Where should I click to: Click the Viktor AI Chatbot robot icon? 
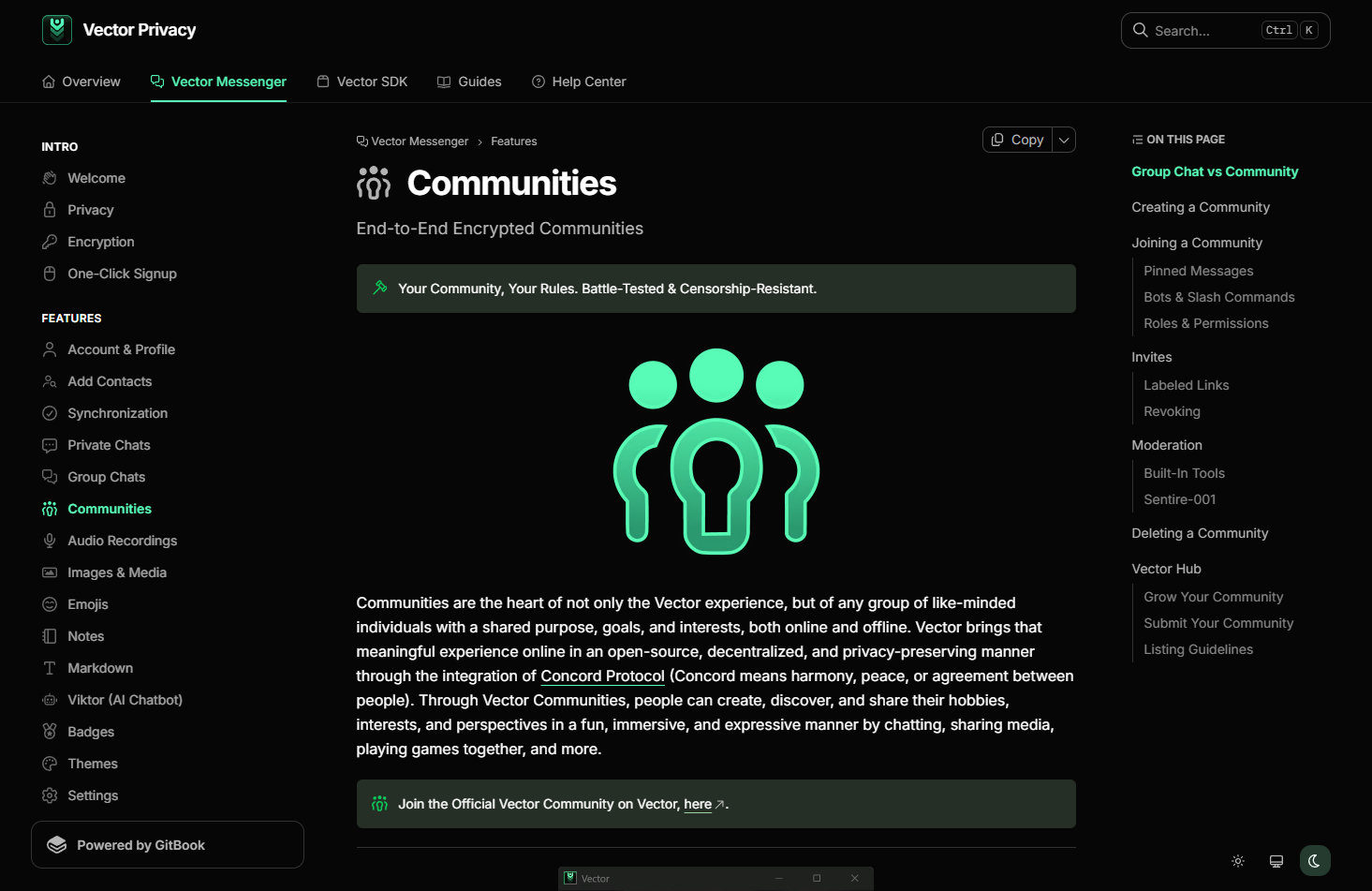(50, 700)
